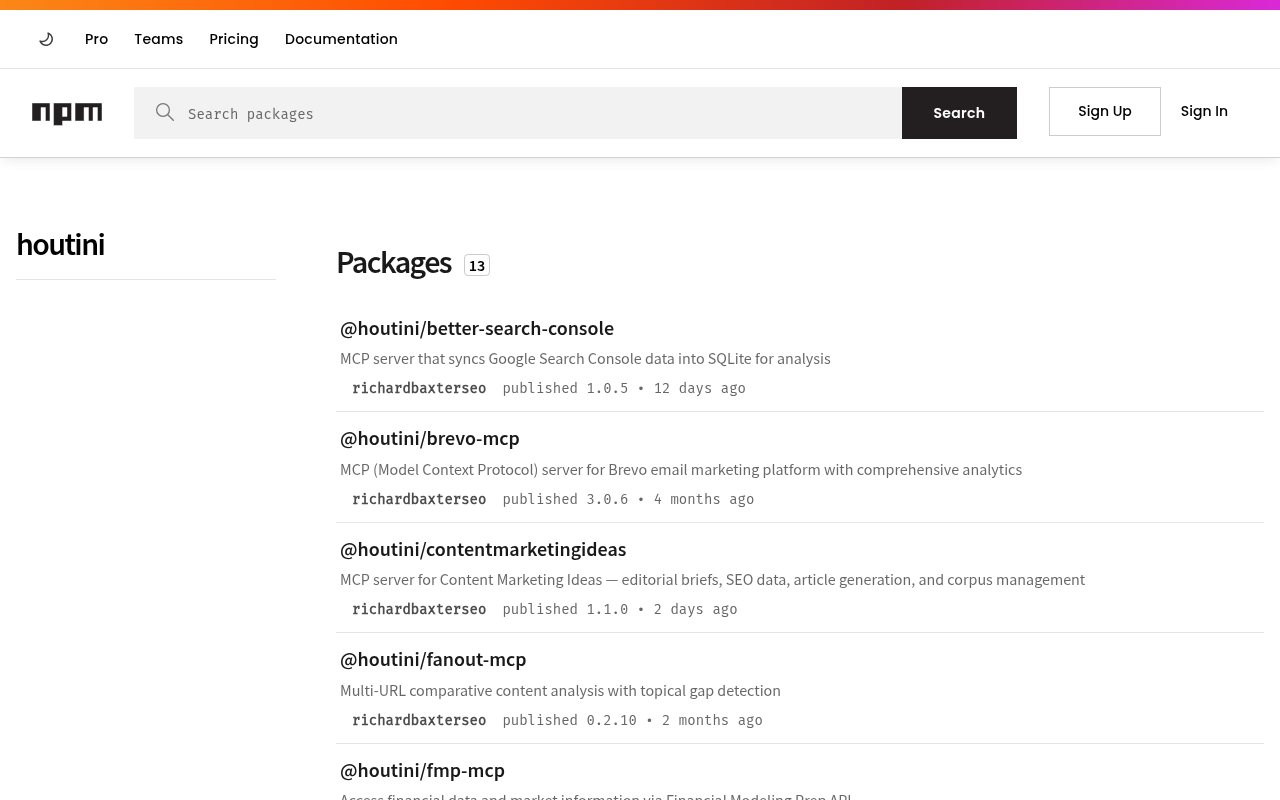Open the @houtini/brevo-mcp package
Screen dimensions: 1280x800
429,438
